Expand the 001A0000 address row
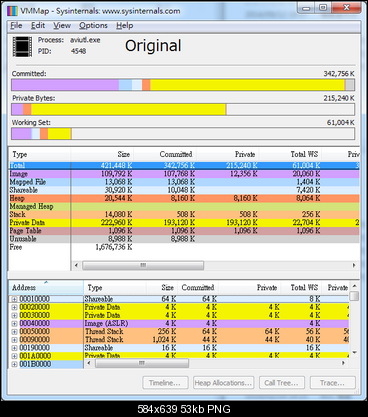The width and height of the screenshot is (368, 417). (14, 356)
